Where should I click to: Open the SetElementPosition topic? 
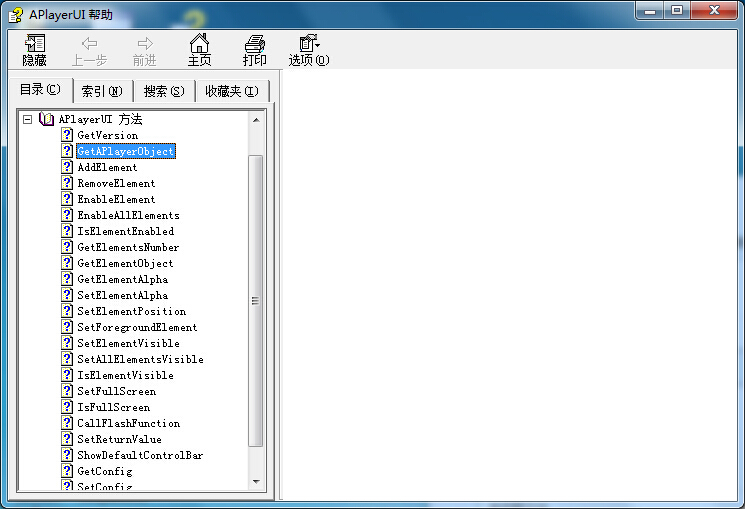click(x=132, y=311)
